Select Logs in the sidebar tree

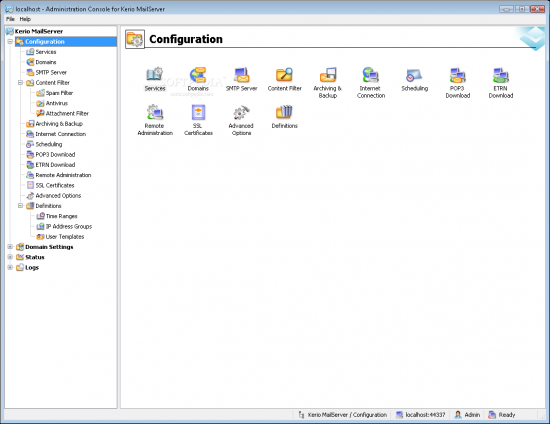[32, 267]
